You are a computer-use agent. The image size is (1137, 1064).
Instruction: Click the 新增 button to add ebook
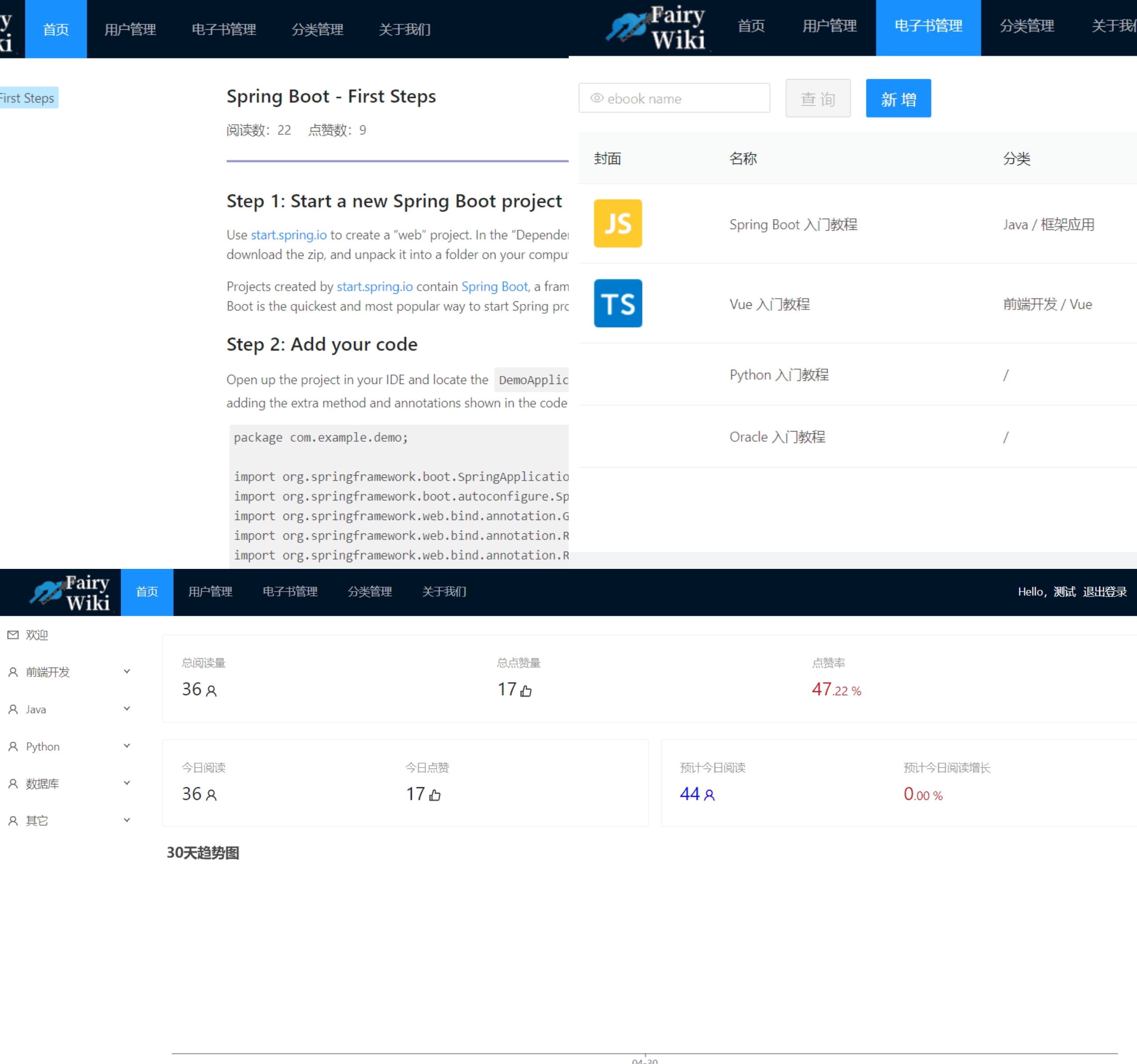coord(898,98)
